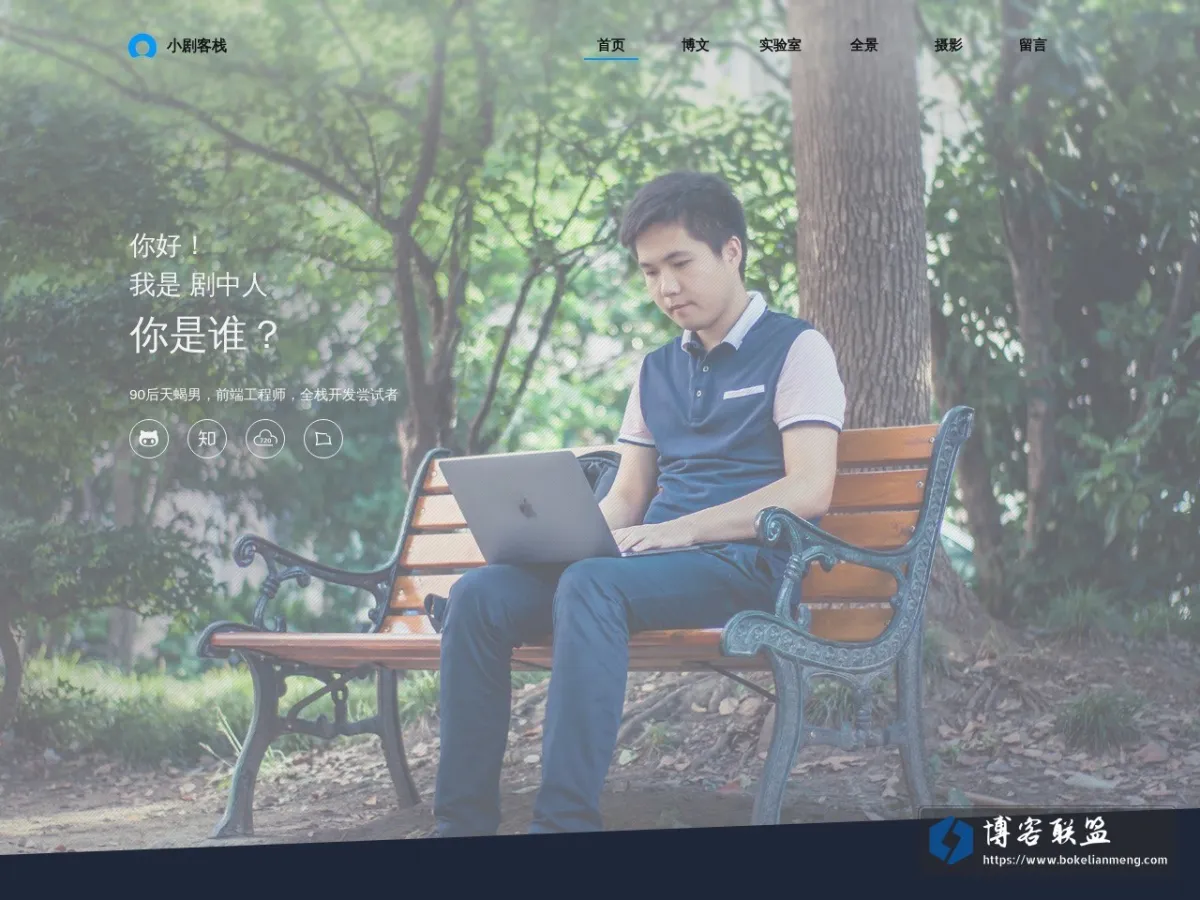Image resolution: width=1200 pixels, height=900 pixels.
Task: Click the 我是 剧中人 text
Action: [x=198, y=285]
